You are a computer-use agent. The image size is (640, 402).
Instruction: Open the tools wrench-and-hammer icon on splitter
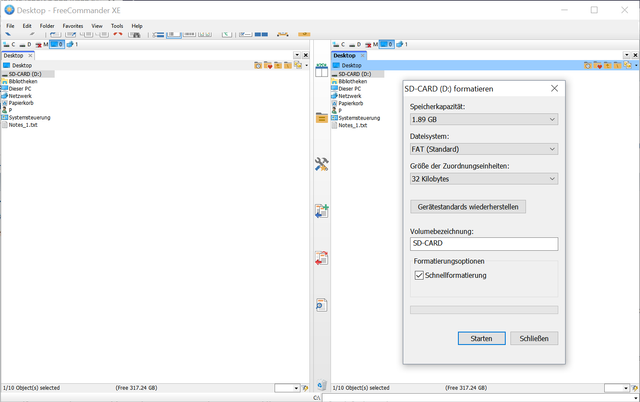pyautogui.click(x=322, y=164)
